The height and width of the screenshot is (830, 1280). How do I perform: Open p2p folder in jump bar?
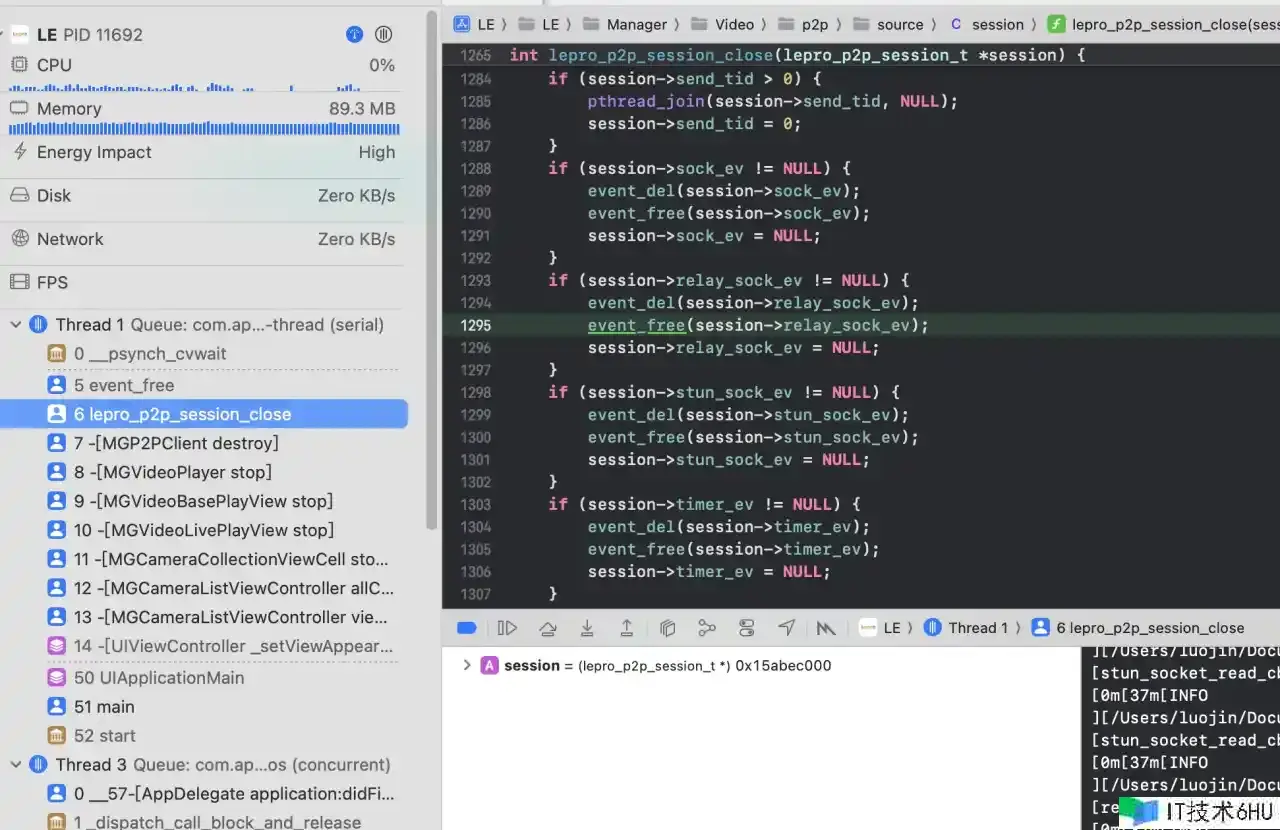click(804, 24)
